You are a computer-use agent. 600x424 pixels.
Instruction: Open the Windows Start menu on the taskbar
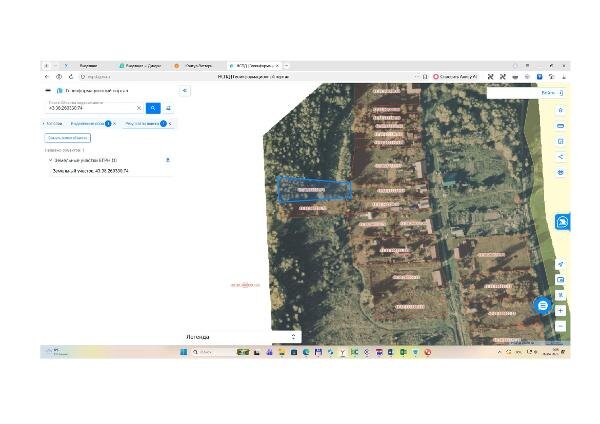click(184, 352)
